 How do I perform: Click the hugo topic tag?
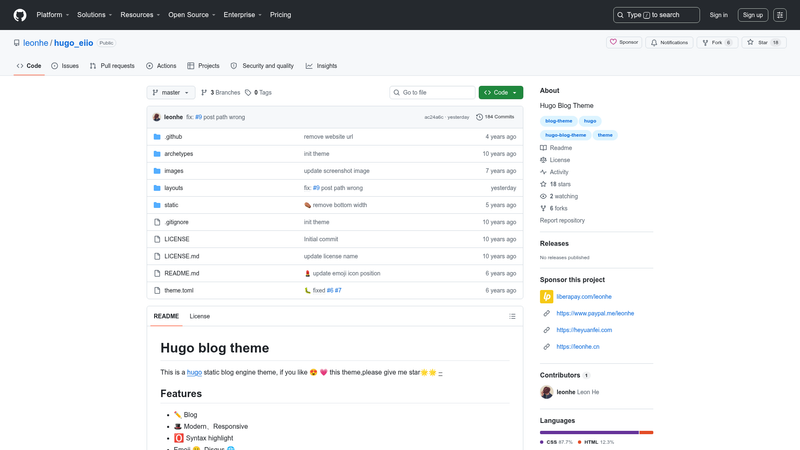590,121
